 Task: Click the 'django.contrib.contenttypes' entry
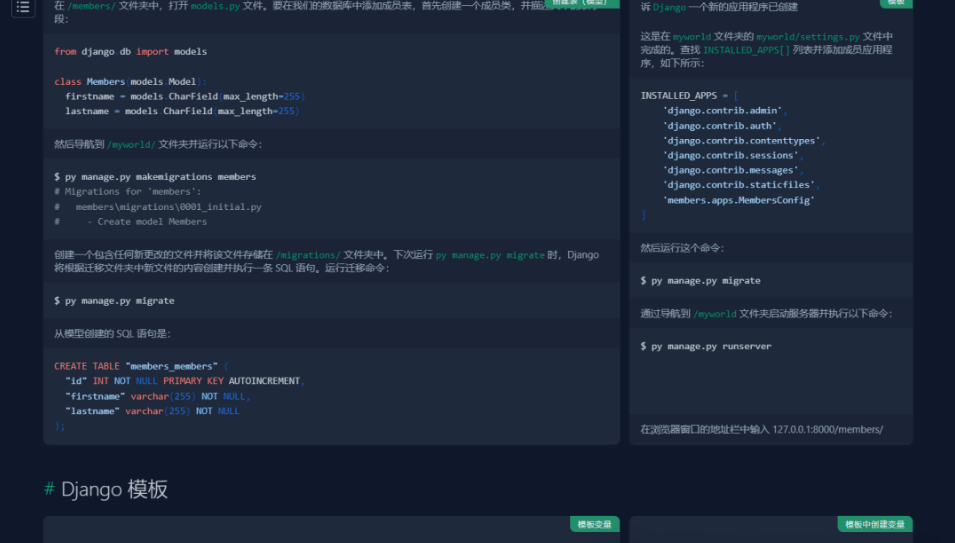744,141
